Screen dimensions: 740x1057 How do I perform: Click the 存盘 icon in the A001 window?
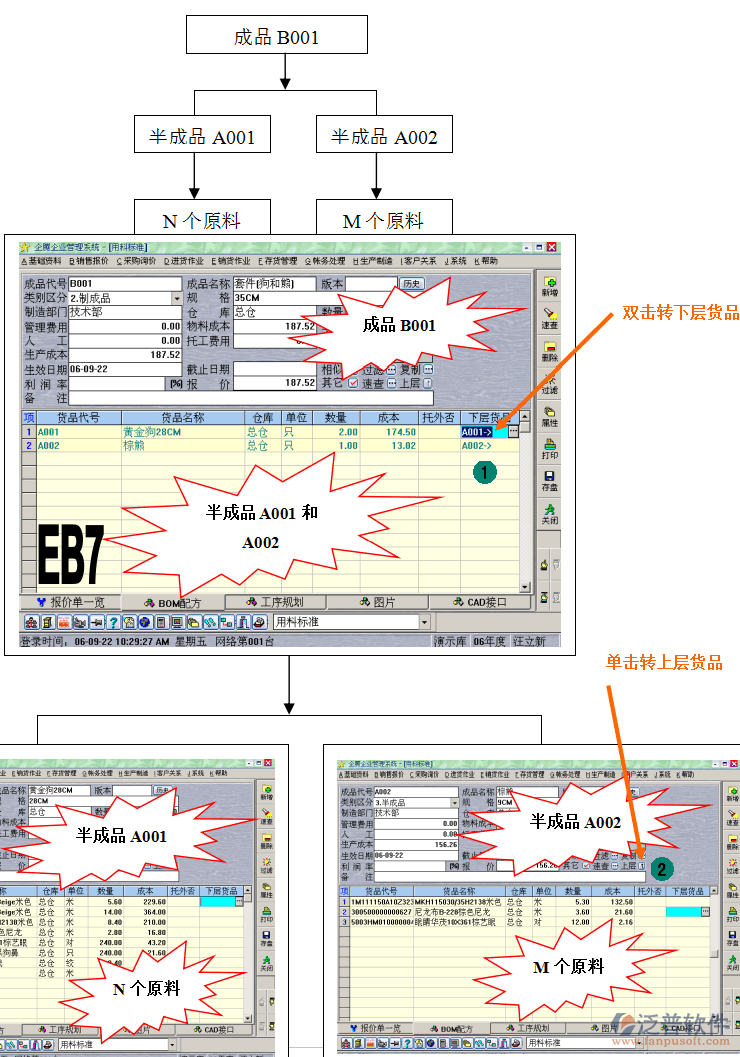pos(267,938)
